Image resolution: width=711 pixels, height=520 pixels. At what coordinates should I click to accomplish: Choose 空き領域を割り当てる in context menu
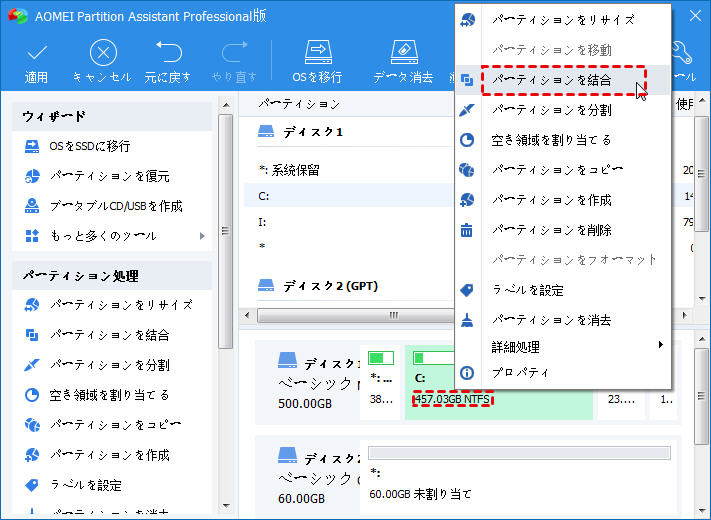563,140
